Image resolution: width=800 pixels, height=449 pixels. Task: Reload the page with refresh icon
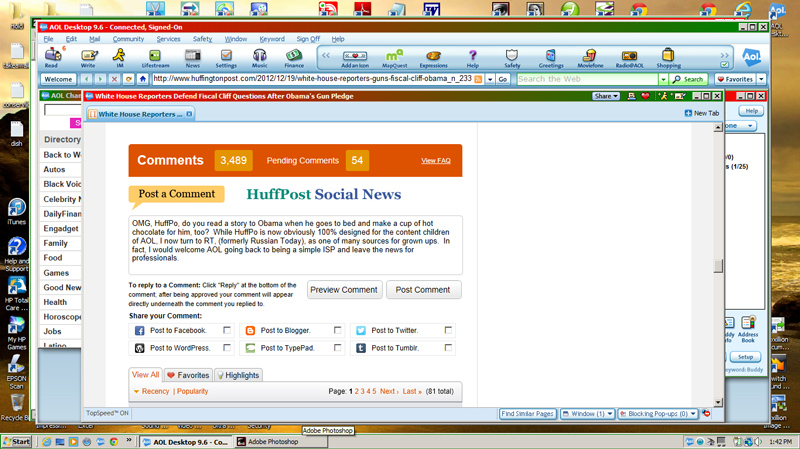(129, 79)
